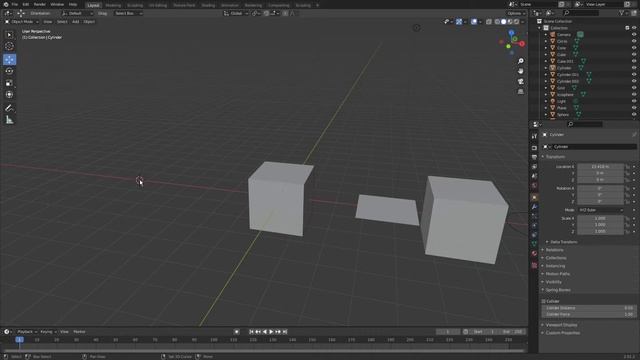Select the Select Box tool in the toolbar

[9, 35]
